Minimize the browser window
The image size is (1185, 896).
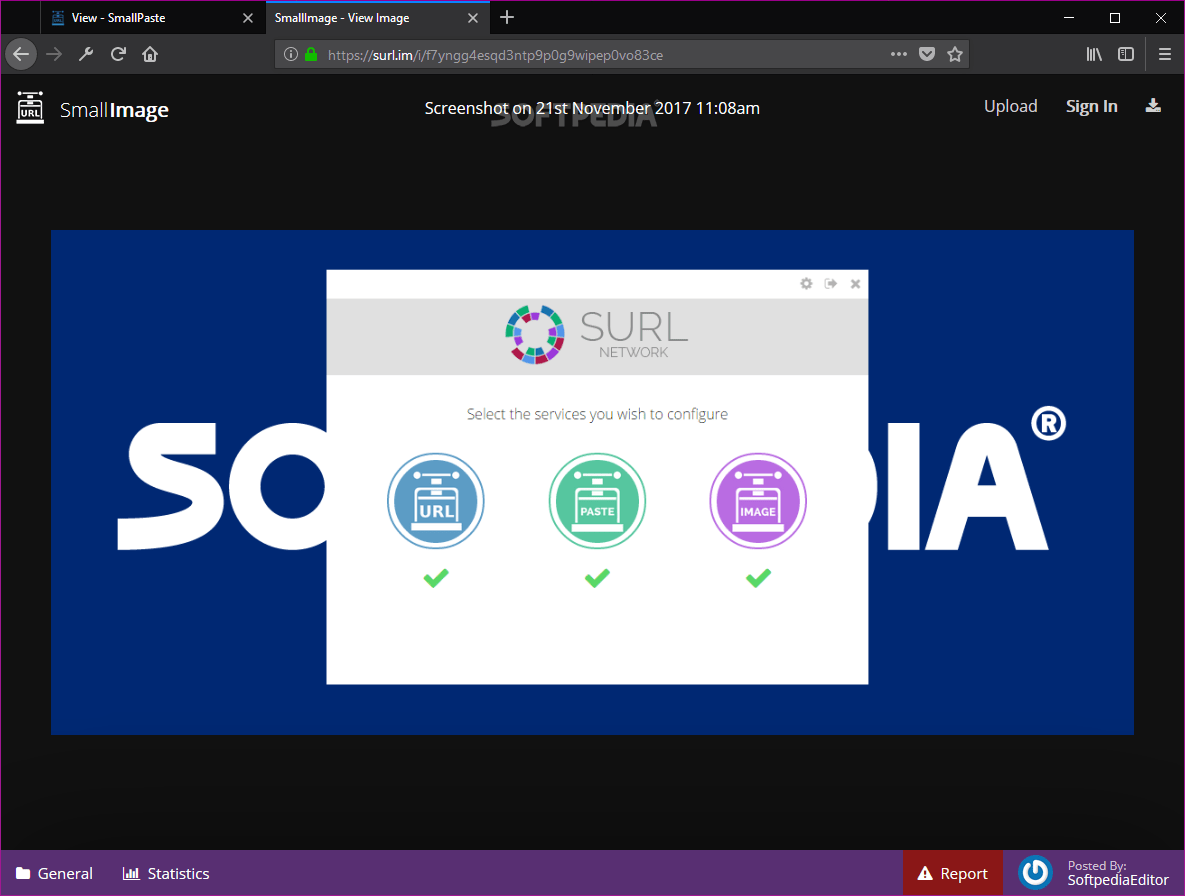[x=1069, y=17]
